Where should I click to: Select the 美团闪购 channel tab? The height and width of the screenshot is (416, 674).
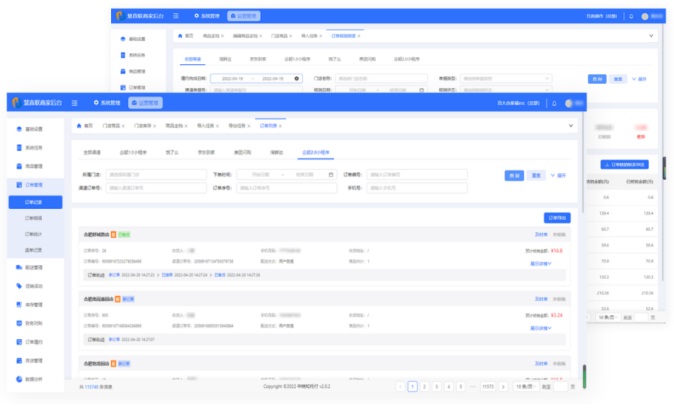[242, 152]
